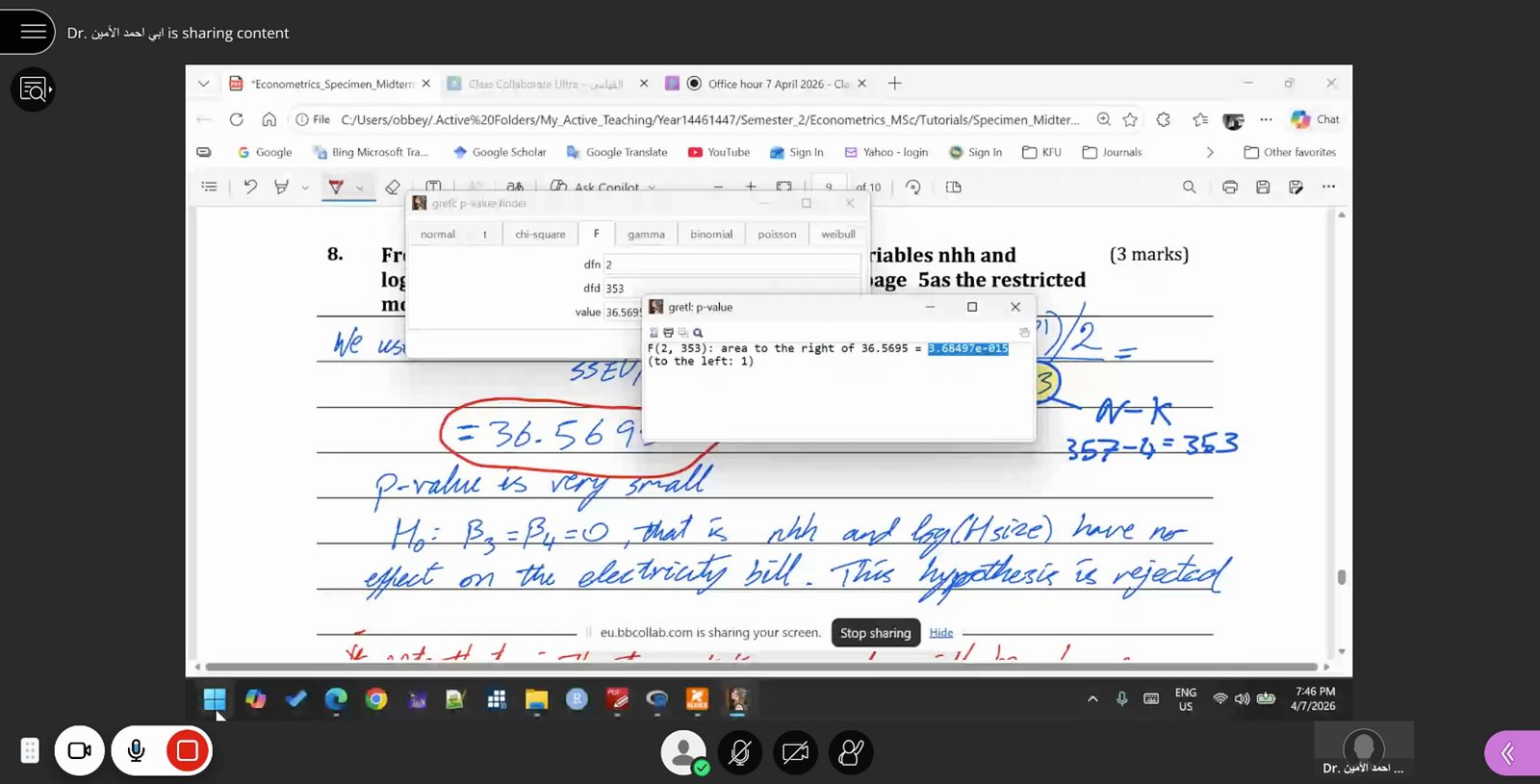Open the Collaborate session menu hamburger icon

tap(33, 32)
